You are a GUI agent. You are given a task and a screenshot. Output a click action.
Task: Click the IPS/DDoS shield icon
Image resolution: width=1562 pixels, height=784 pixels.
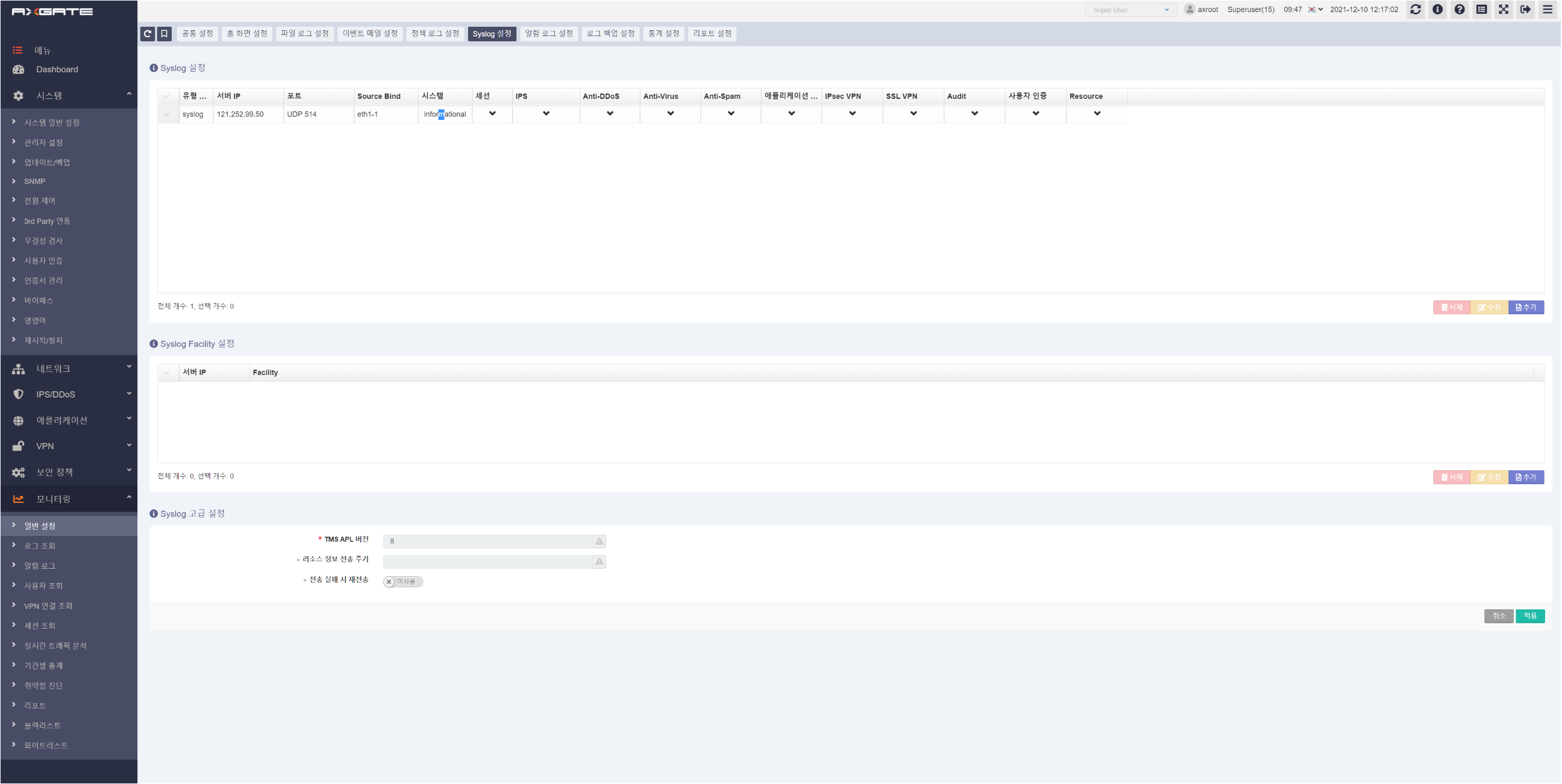[x=18, y=395]
